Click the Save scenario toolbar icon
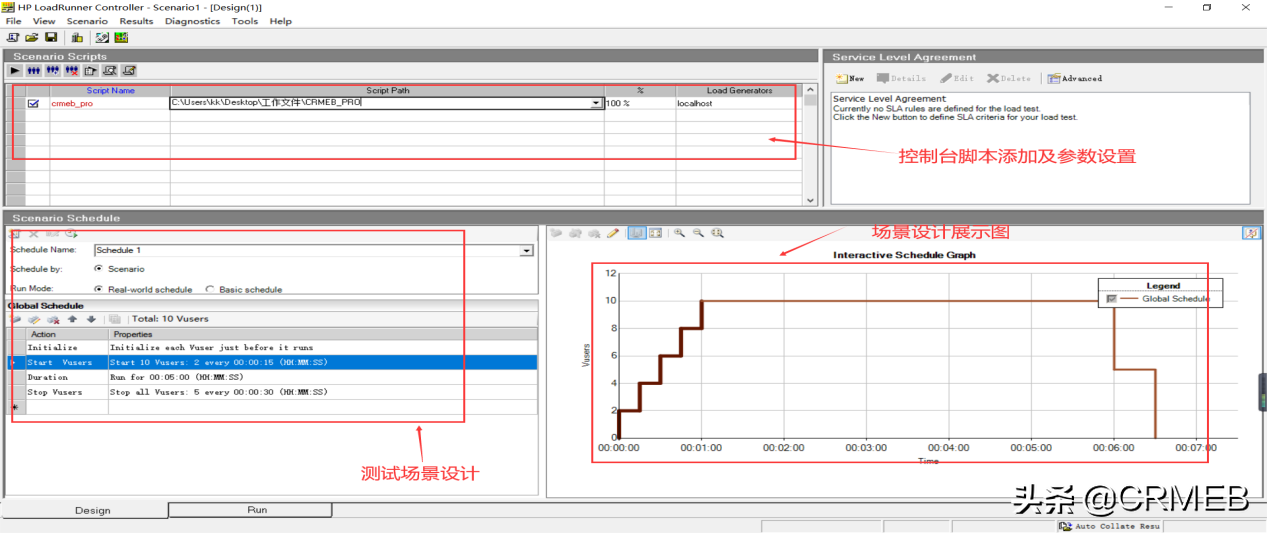 pyautogui.click(x=51, y=38)
